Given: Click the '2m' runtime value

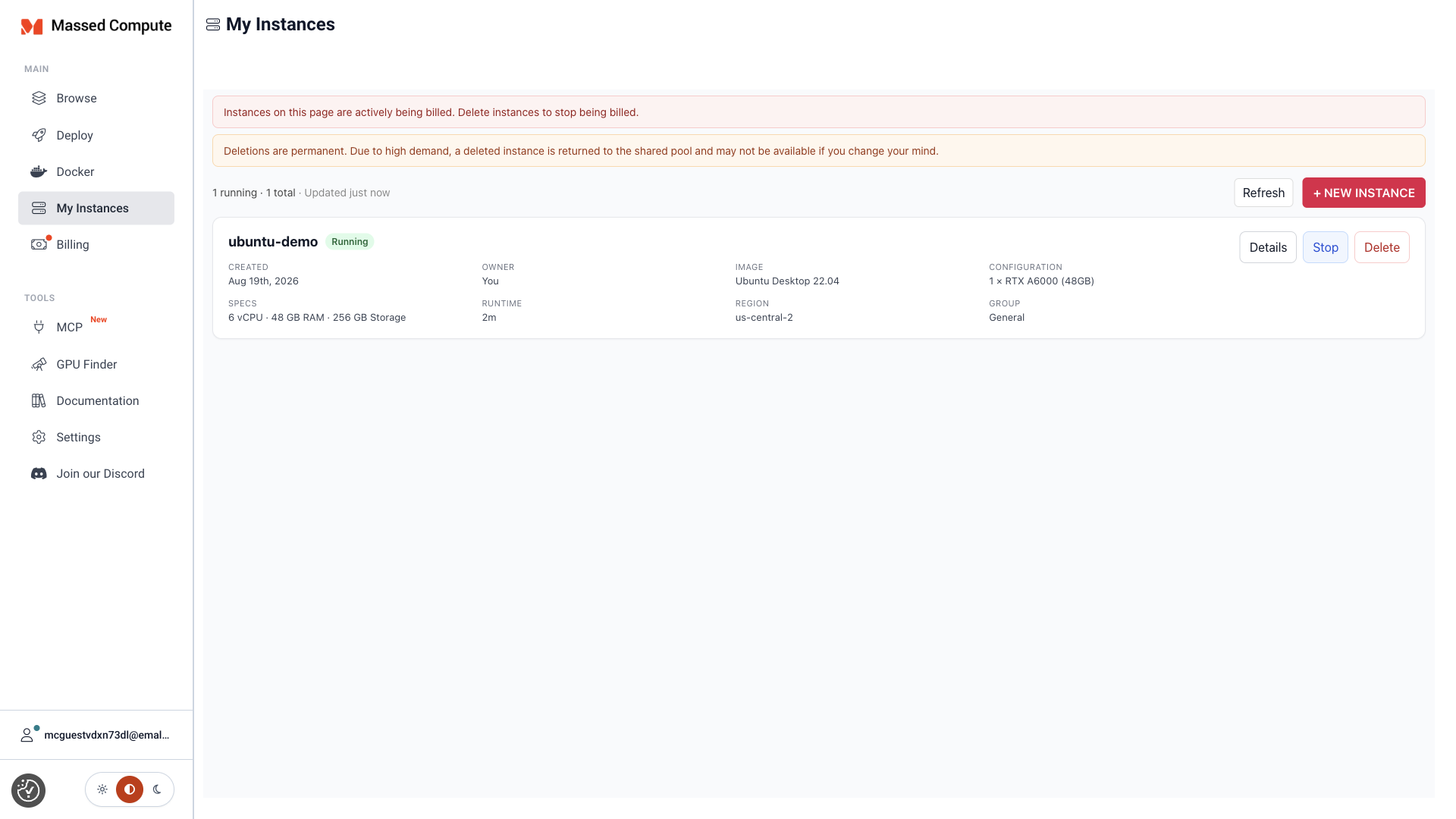Looking at the screenshot, I should (489, 318).
